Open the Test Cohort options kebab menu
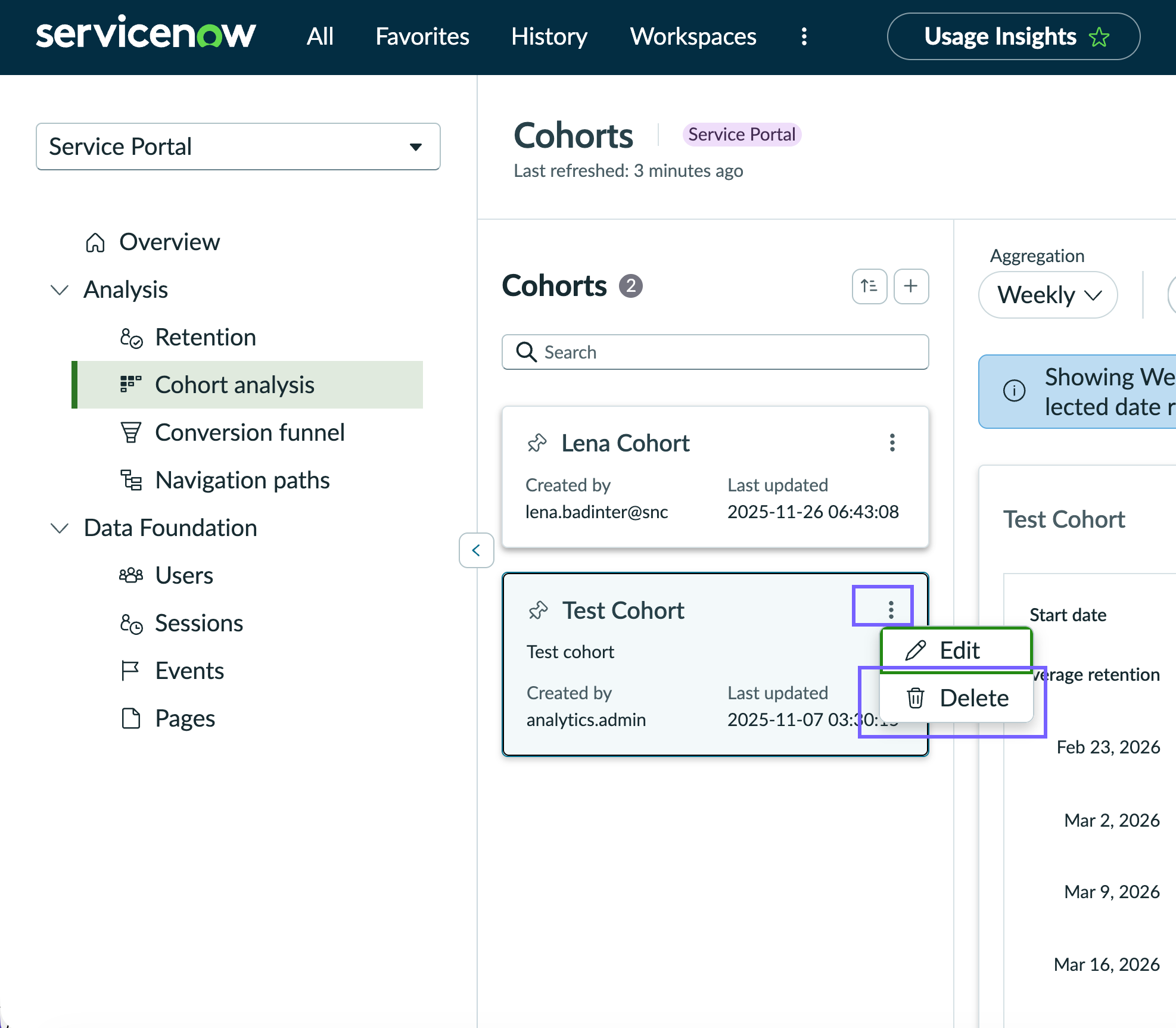This screenshot has height=1028, width=1176. tap(891, 609)
